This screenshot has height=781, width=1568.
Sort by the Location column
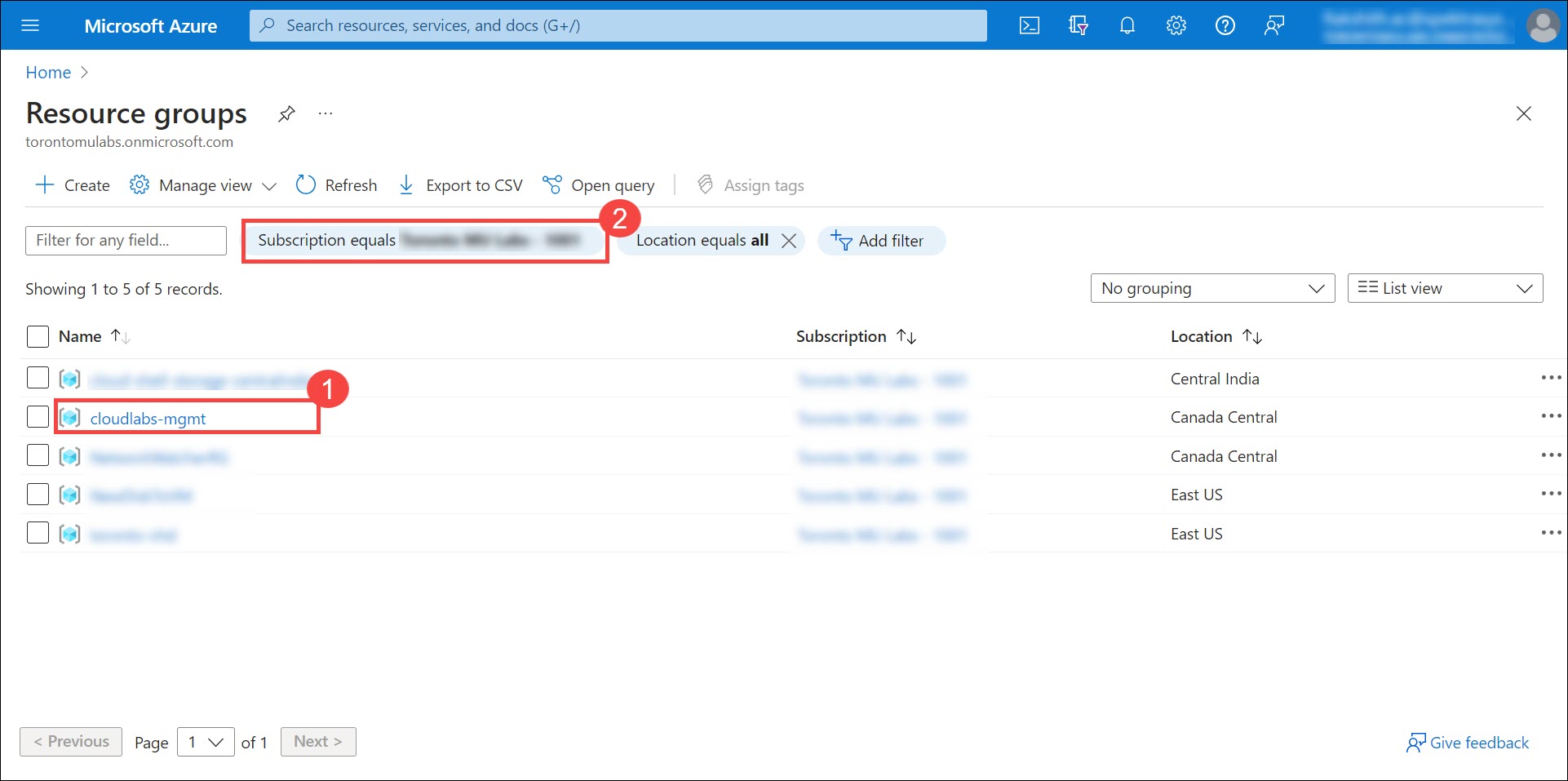click(1216, 336)
